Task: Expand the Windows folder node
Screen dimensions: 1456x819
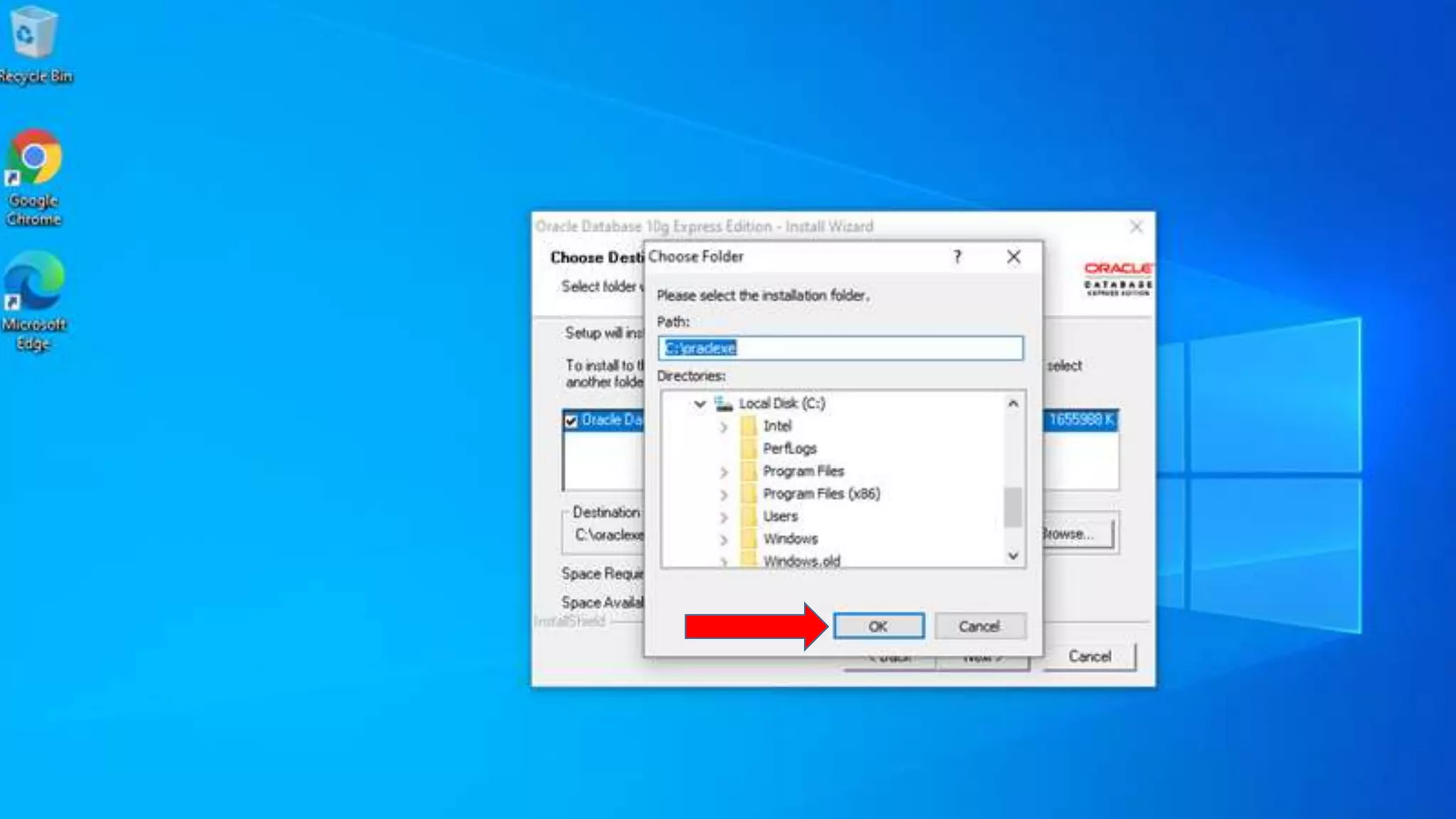Action: point(724,540)
